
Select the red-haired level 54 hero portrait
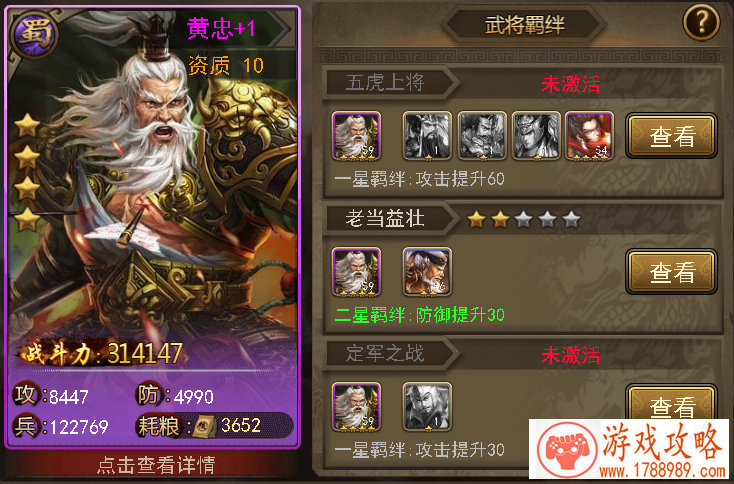click(x=589, y=136)
